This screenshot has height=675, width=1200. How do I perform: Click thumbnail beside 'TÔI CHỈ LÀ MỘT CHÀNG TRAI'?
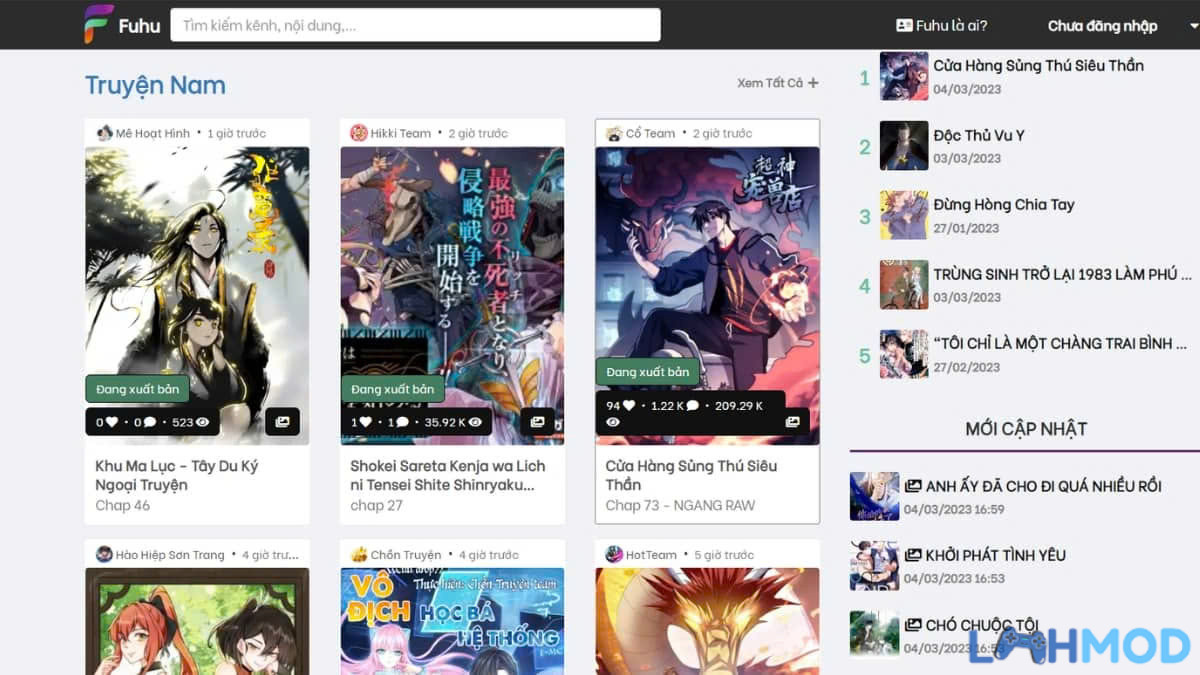pos(904,354)
